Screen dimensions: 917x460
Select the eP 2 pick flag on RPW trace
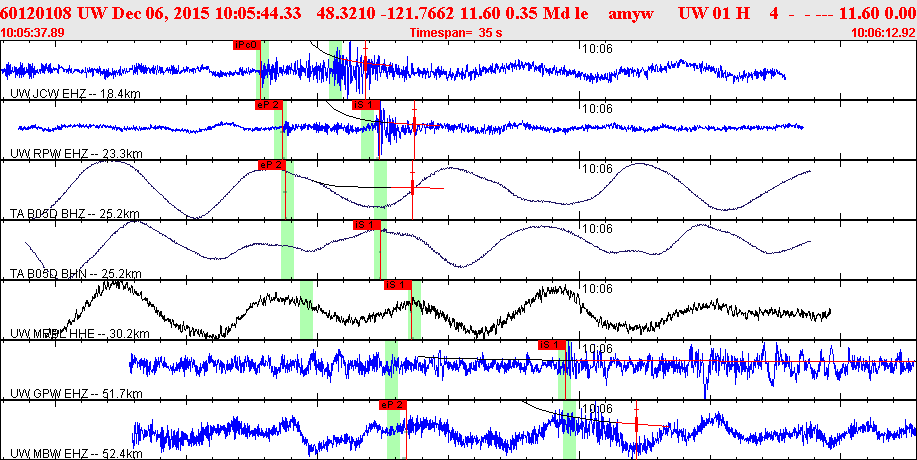coord(268,105)
